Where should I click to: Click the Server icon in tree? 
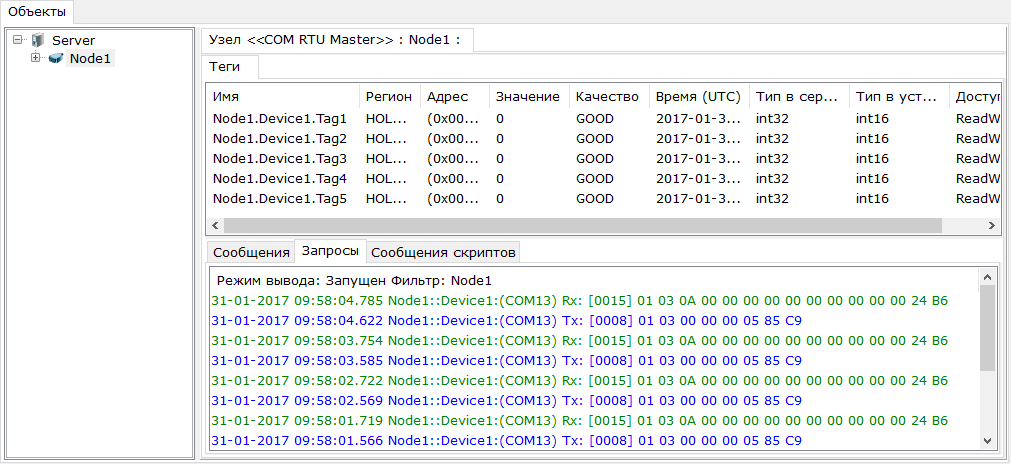click(x=38, y=40)
